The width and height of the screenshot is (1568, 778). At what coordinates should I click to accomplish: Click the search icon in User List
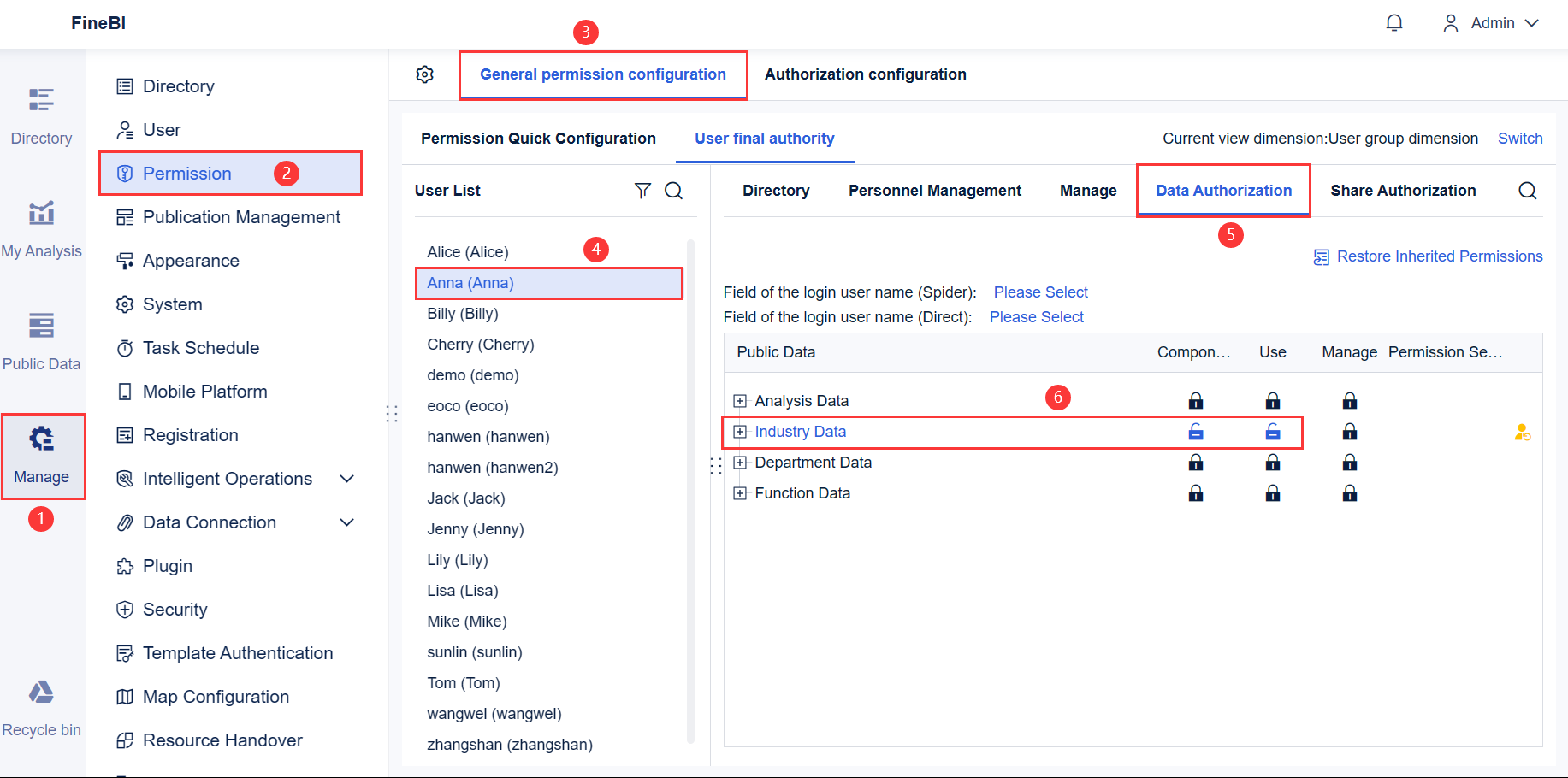pos(674,191)
